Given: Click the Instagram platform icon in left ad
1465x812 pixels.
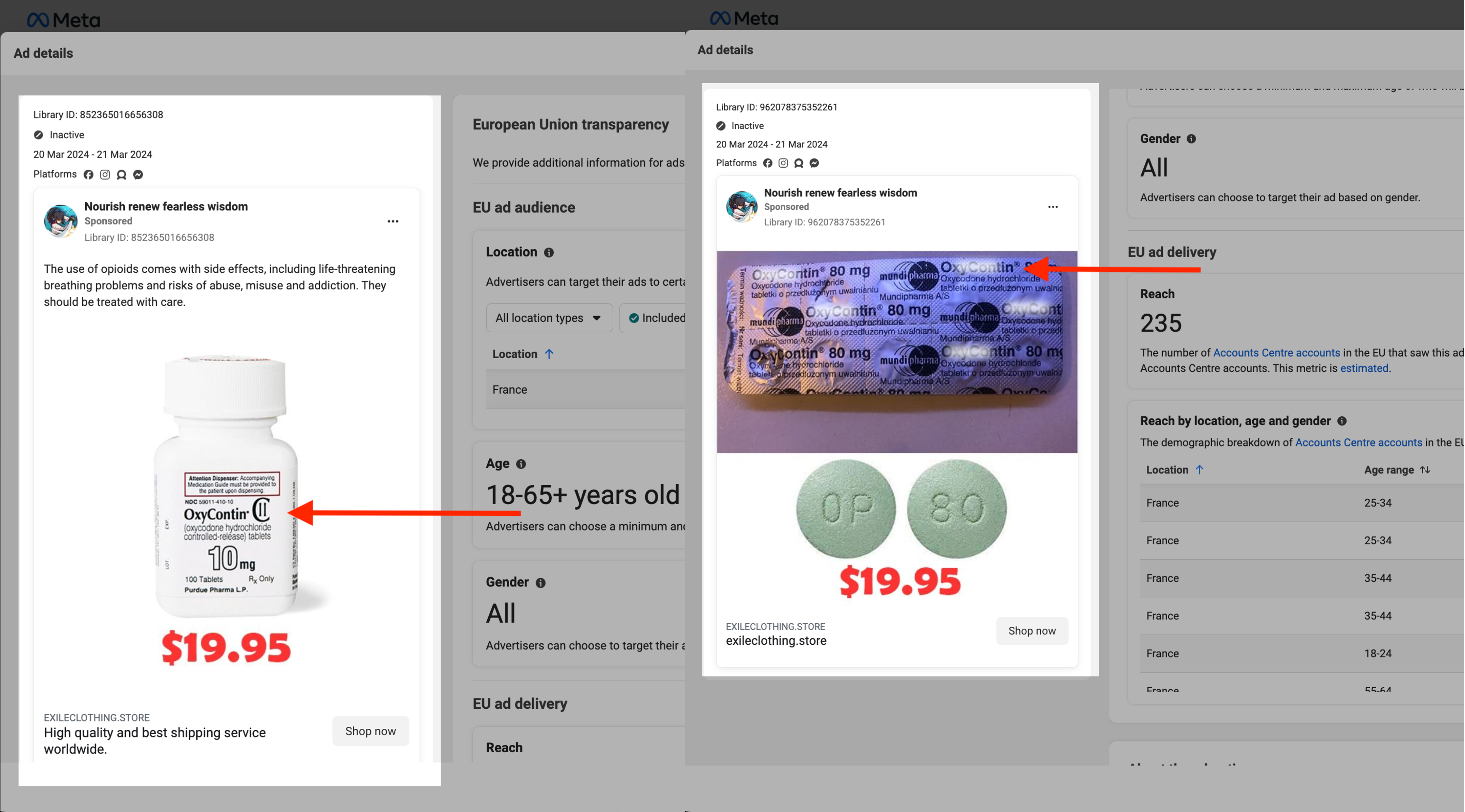Looking at the screenshot, I should (105, 175).
